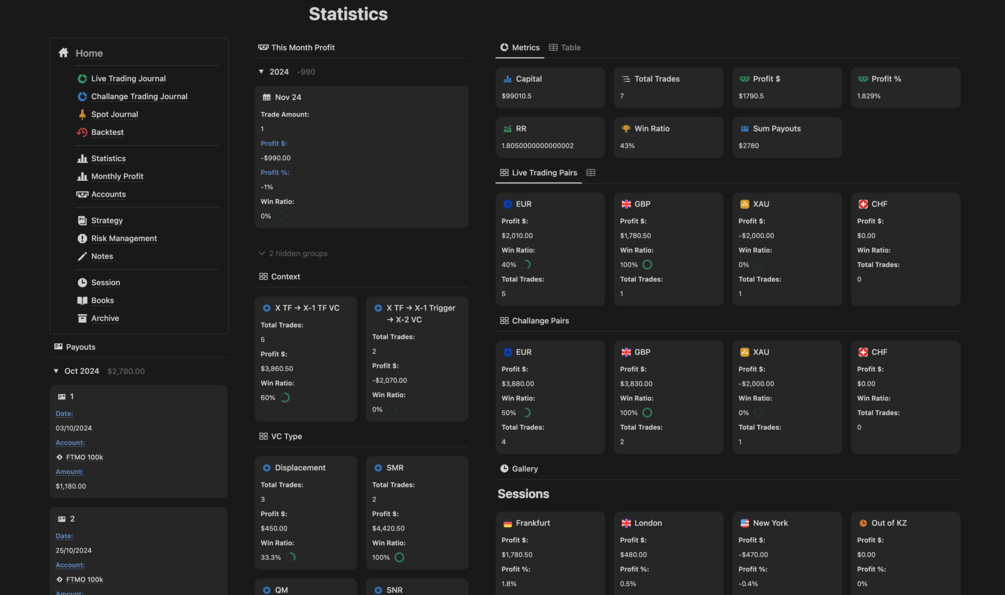Select the Live Trading Pairs tab
Screen dimensions: 1005x595
click(x=538, y=172)
